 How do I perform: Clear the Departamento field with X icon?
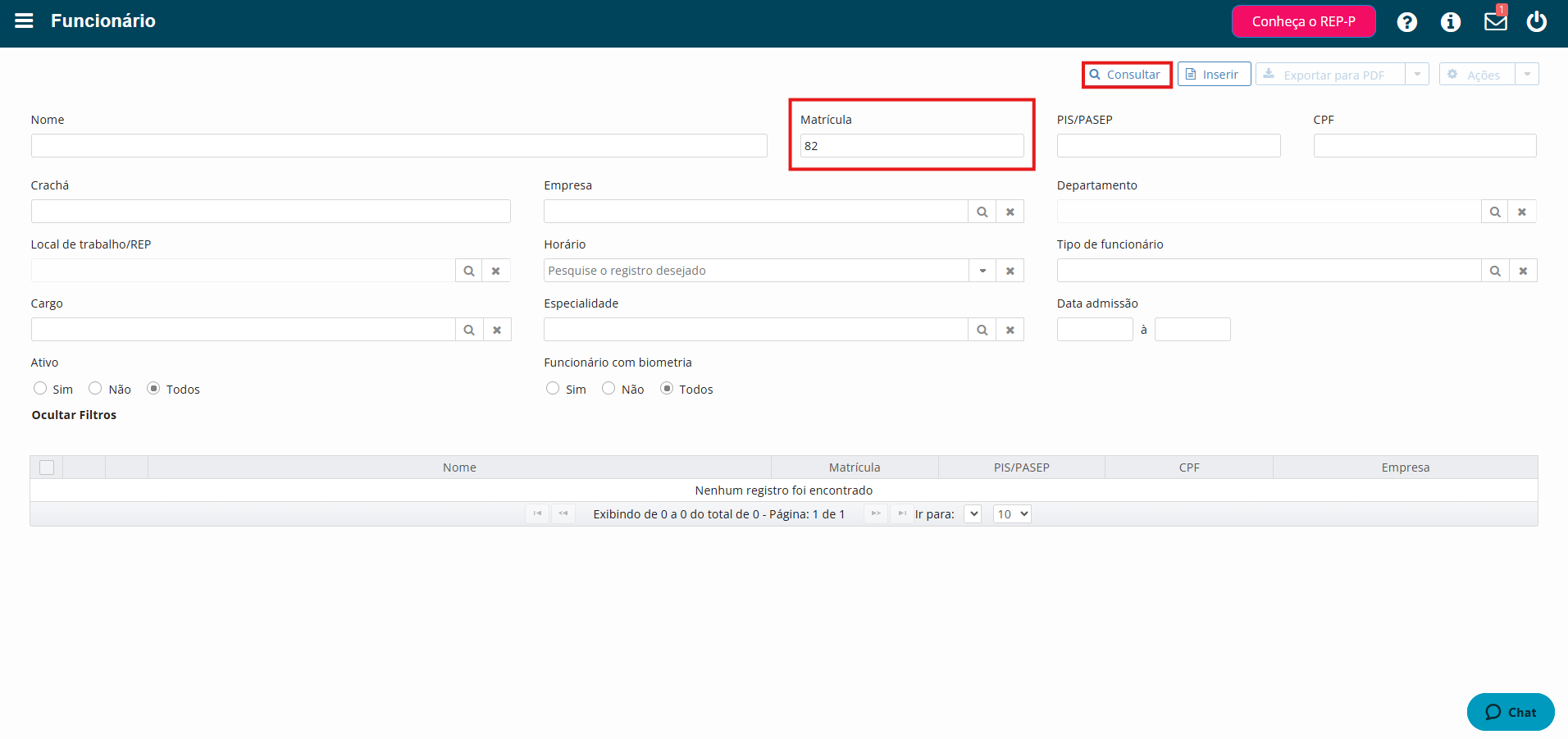(1522, 212)
